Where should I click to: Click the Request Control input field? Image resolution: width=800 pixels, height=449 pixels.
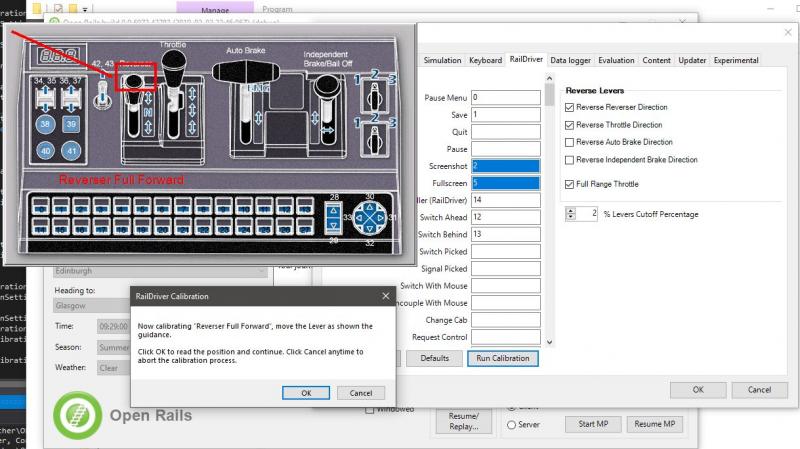tap(506, 337)
